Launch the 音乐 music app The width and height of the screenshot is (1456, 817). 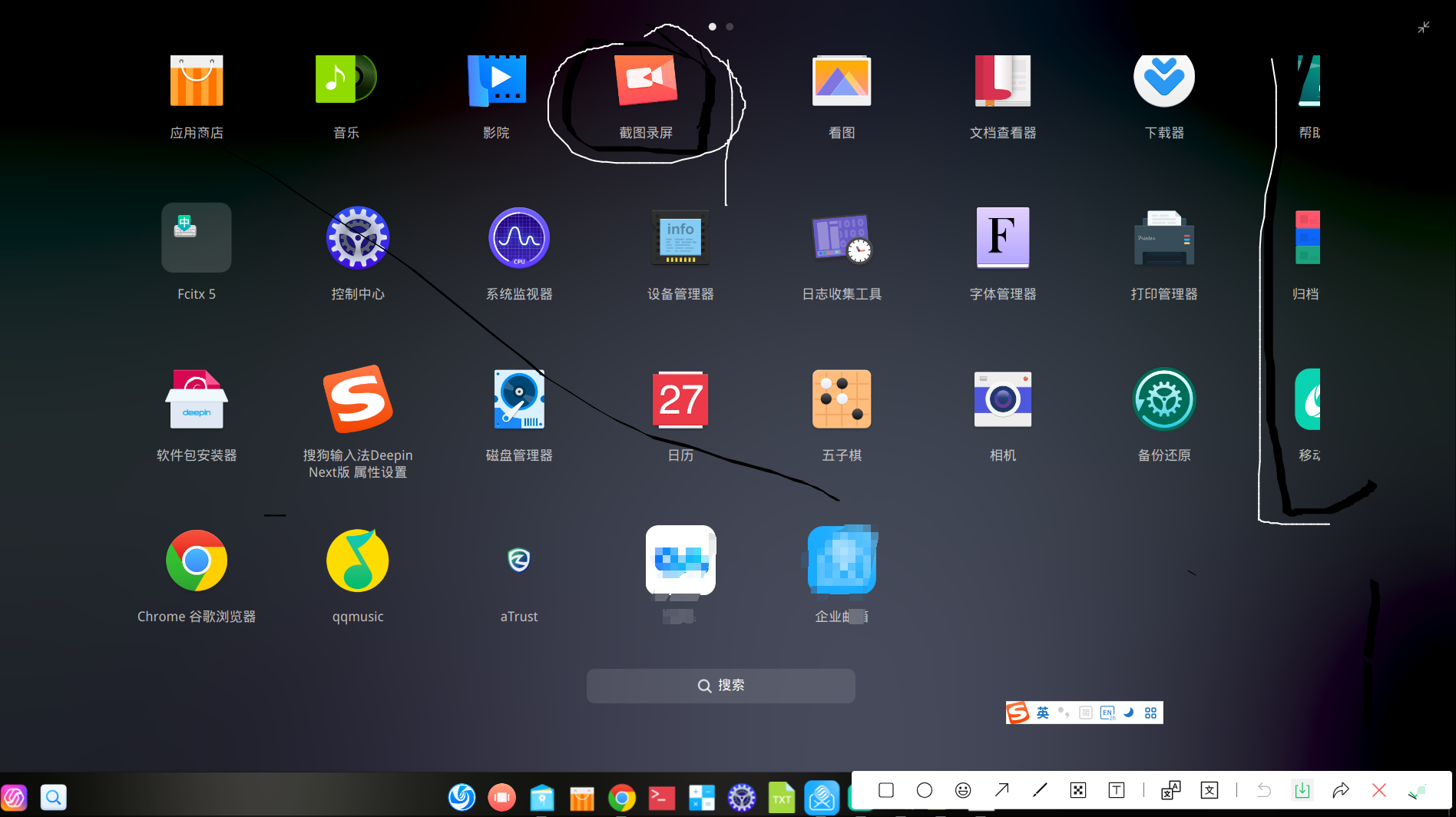click(346, 79)
